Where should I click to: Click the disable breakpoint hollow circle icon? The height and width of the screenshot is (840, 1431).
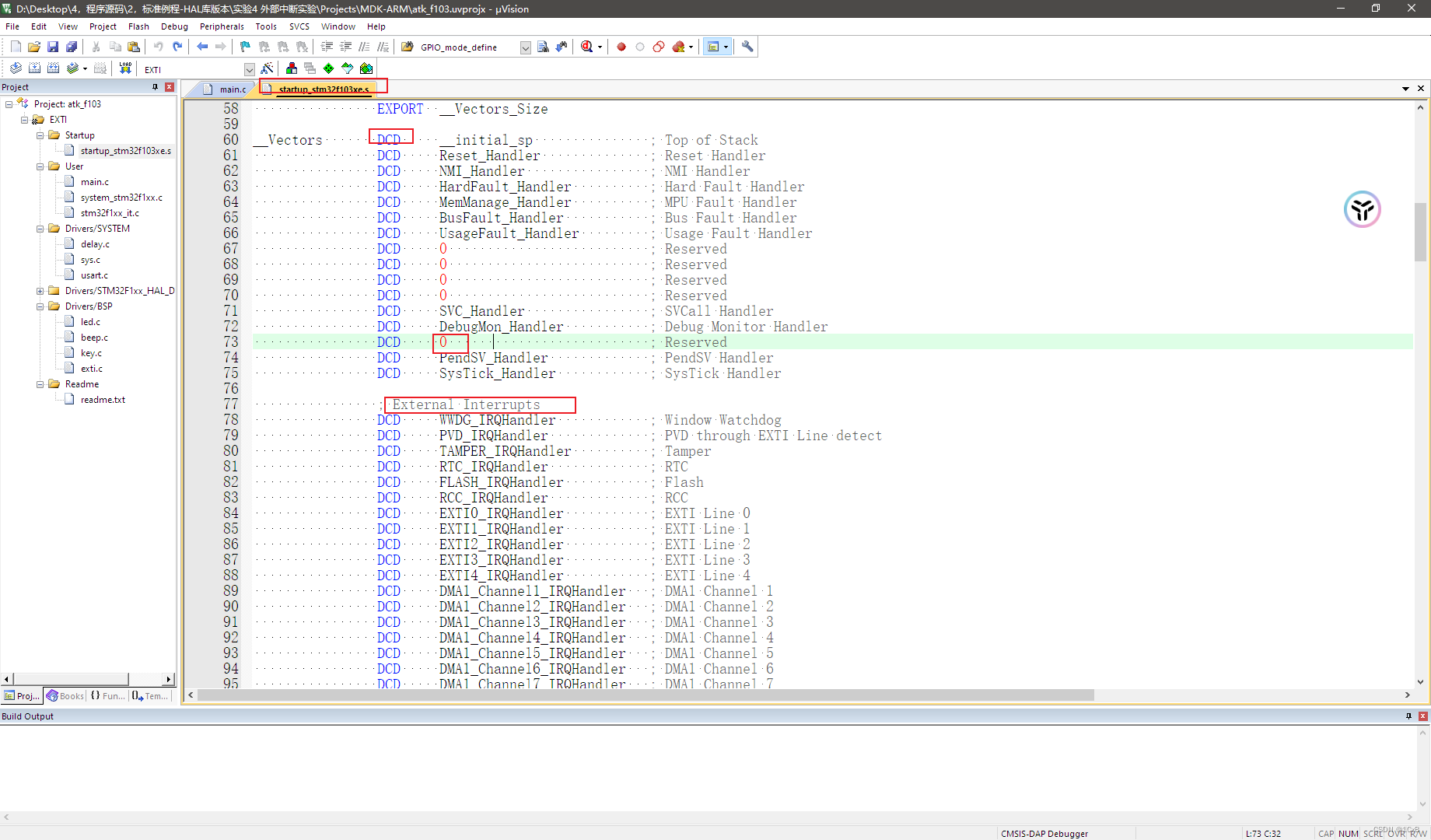640,47
